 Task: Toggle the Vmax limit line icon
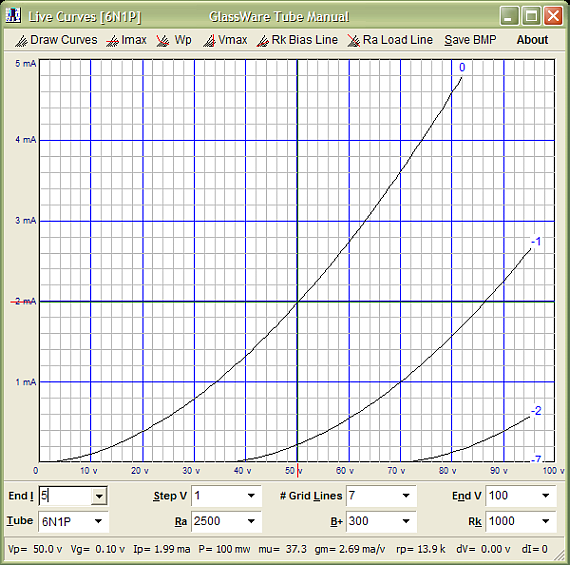pos(209,41)
